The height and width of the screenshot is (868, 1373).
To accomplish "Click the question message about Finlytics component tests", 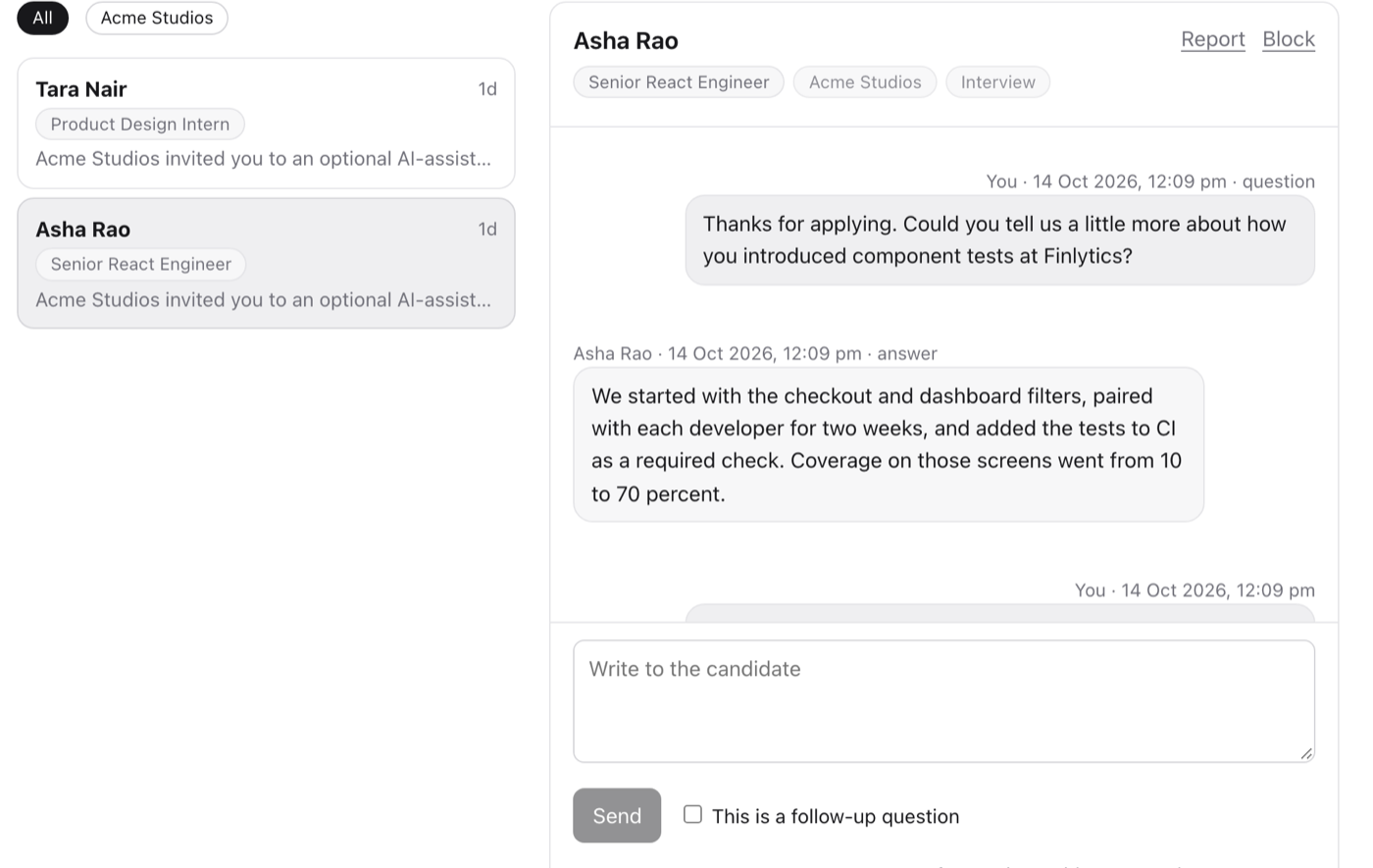I will (999, 240).
